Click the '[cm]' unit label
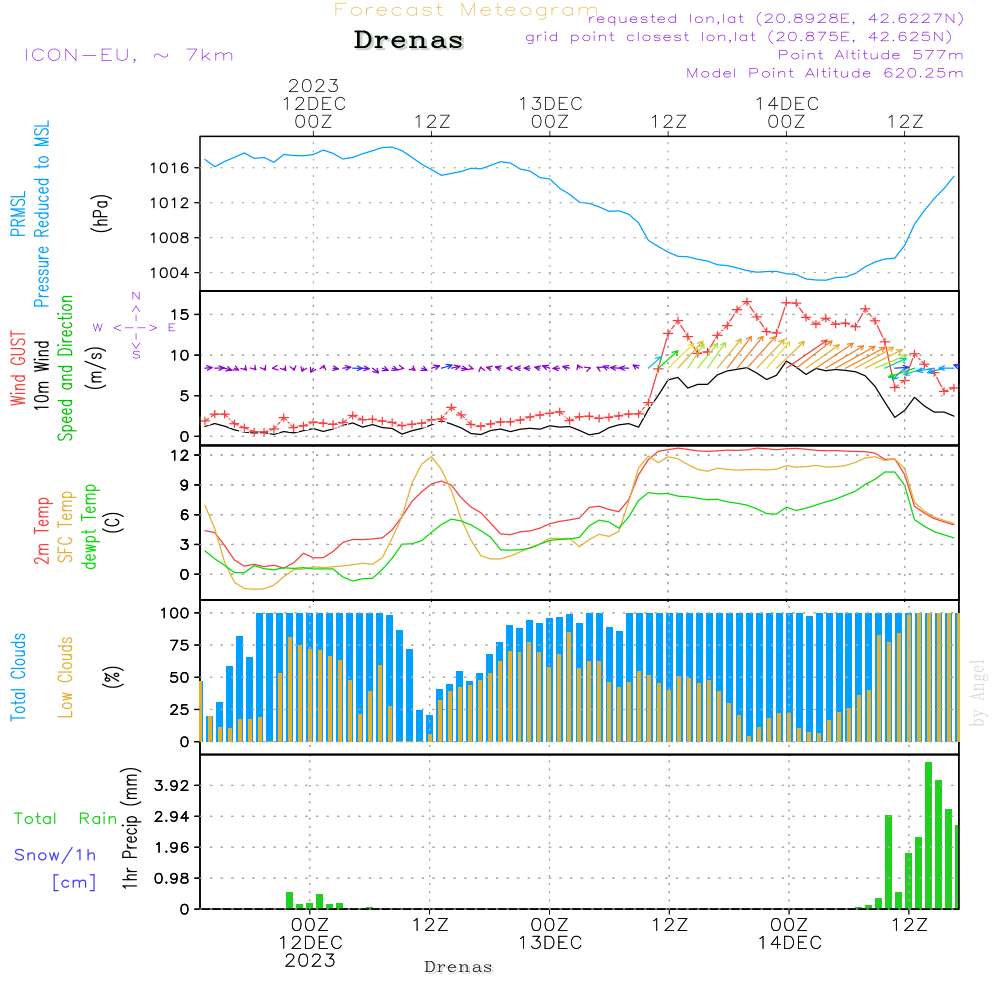 (x=74, y=883)
